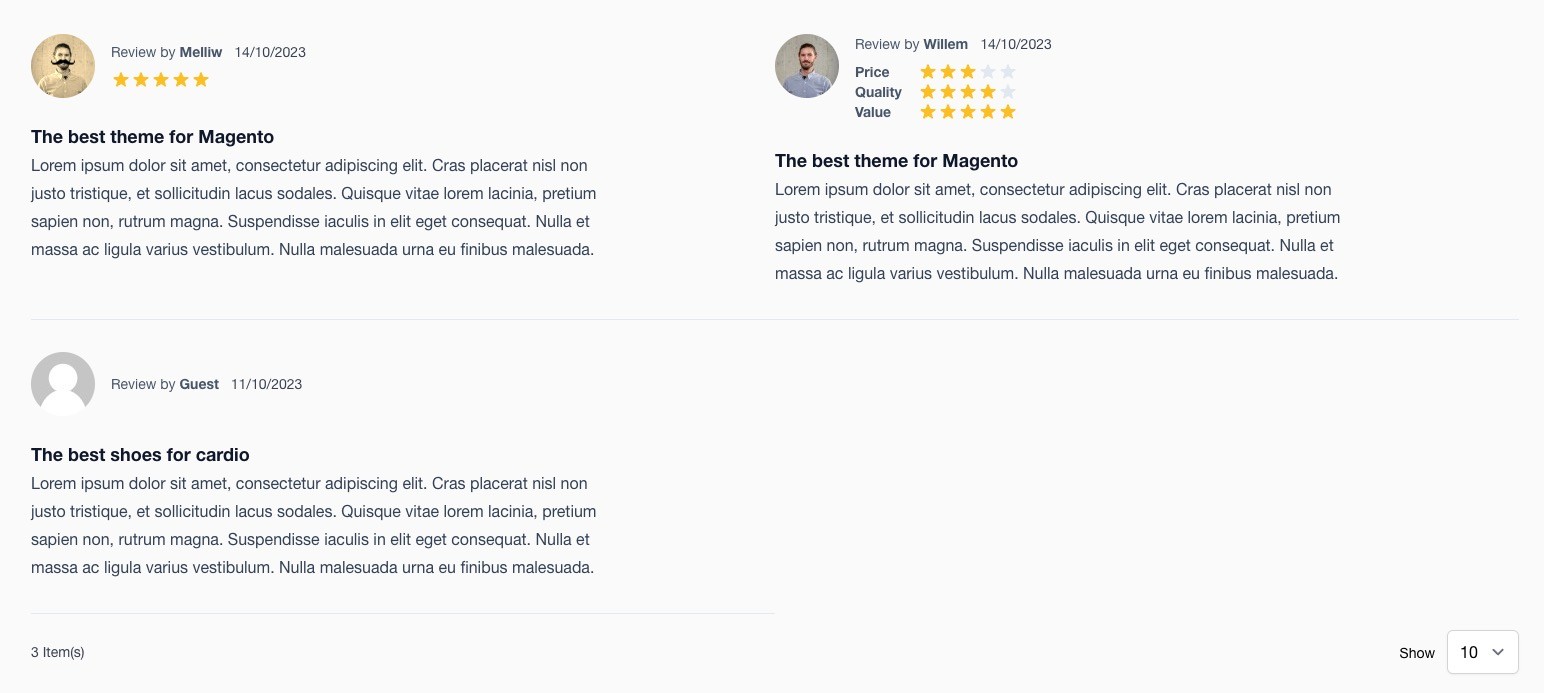Click the fourth star in Quality rating
Image resolution: width=1544 pixels, height=693 pixels.
coord(988,92)
